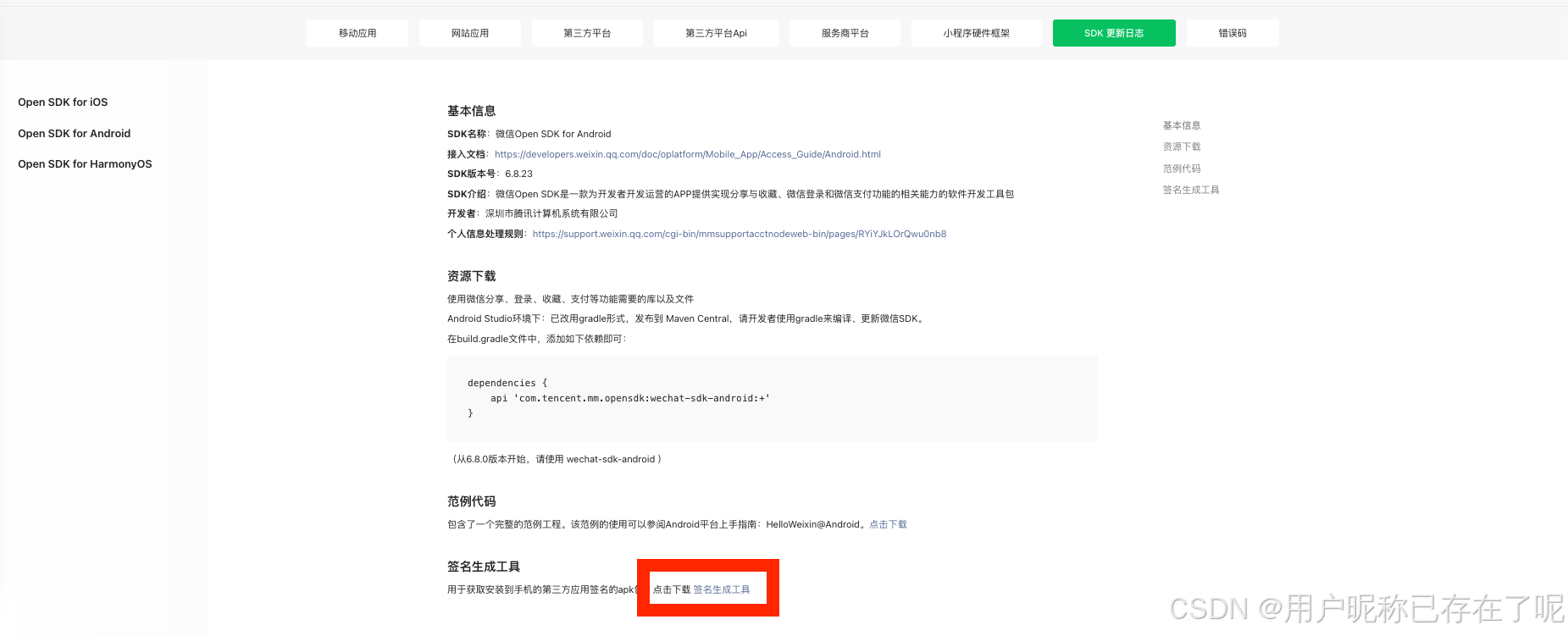The image size is (1568, 636).
Task: Click the 'dependencies {' code line
Action: pyautogui.click(x=507, y=383)
